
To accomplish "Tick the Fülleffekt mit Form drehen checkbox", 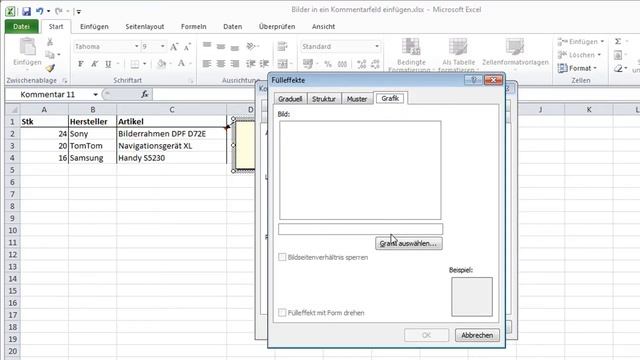I will (282, 313).
